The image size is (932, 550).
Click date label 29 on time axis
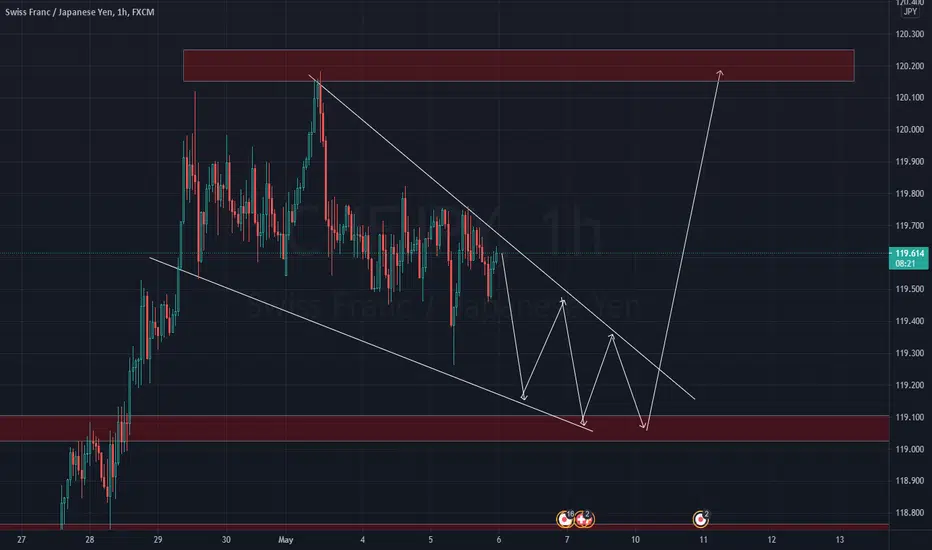pos(158,540)
